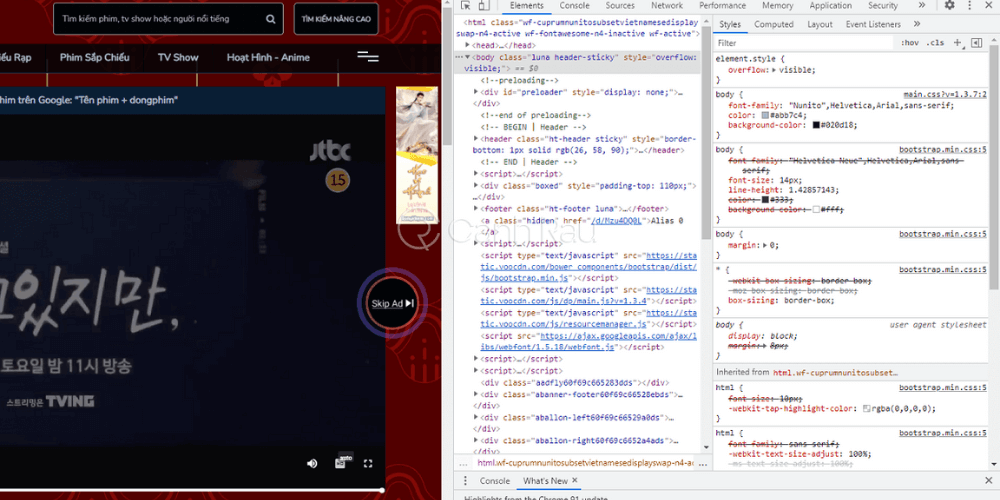Click the html breadcrumb in Elements footer

[585, 463]
